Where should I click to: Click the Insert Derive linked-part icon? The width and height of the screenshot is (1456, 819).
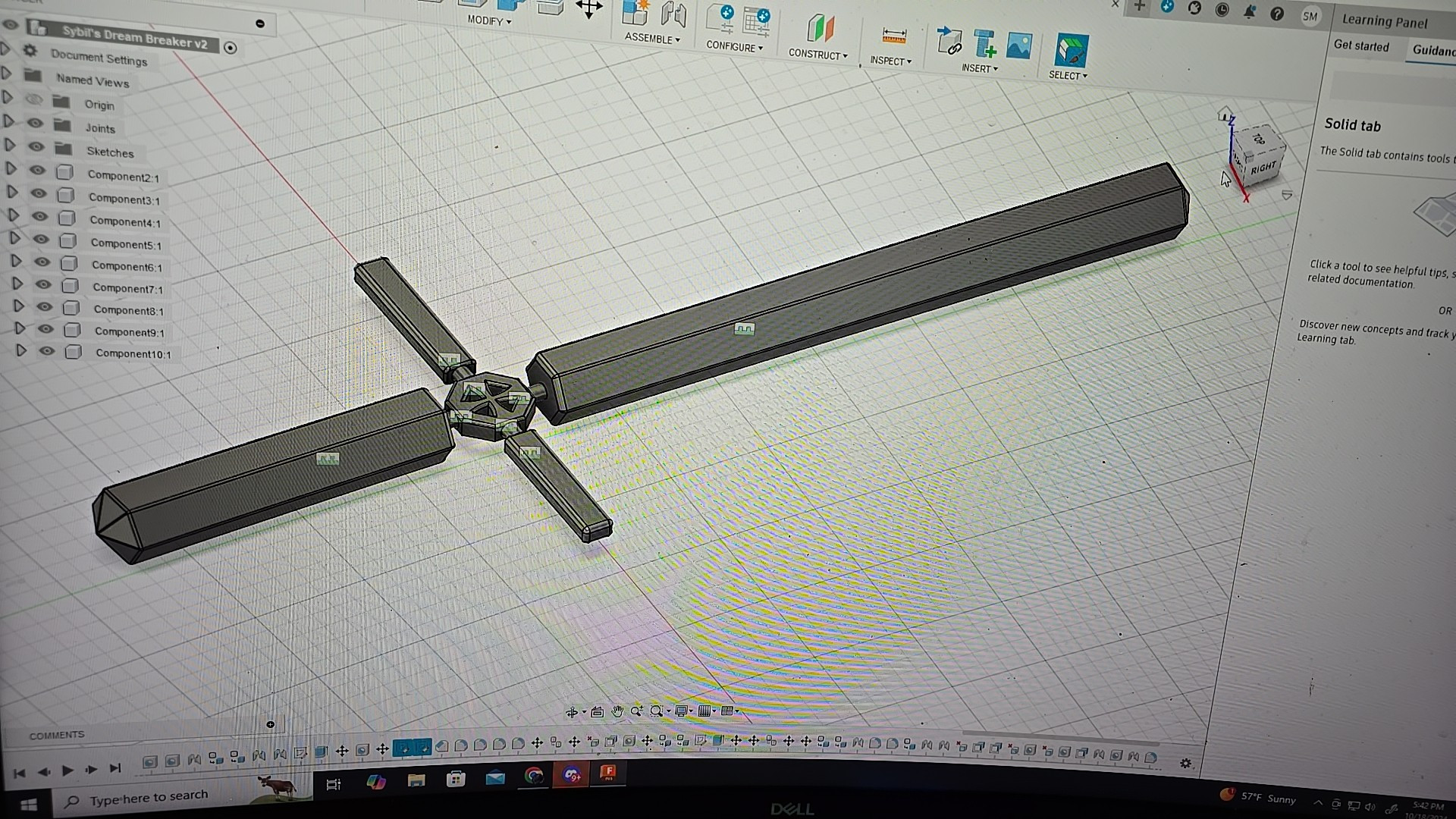(949, 41)
